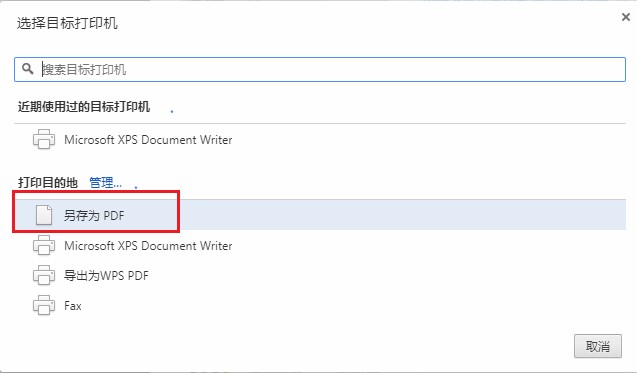
Task: Select the Fax destination label
Action: click(73, 306)
